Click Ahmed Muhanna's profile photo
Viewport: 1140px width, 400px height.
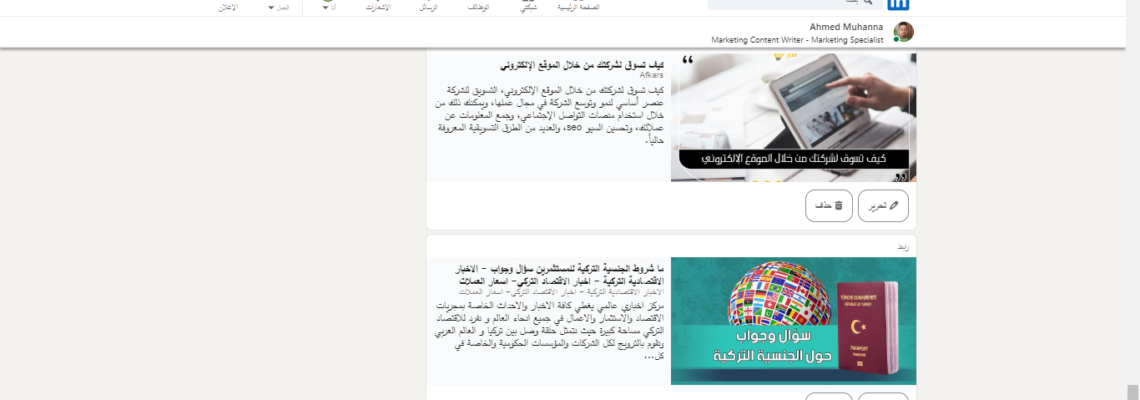pos(903,32)
